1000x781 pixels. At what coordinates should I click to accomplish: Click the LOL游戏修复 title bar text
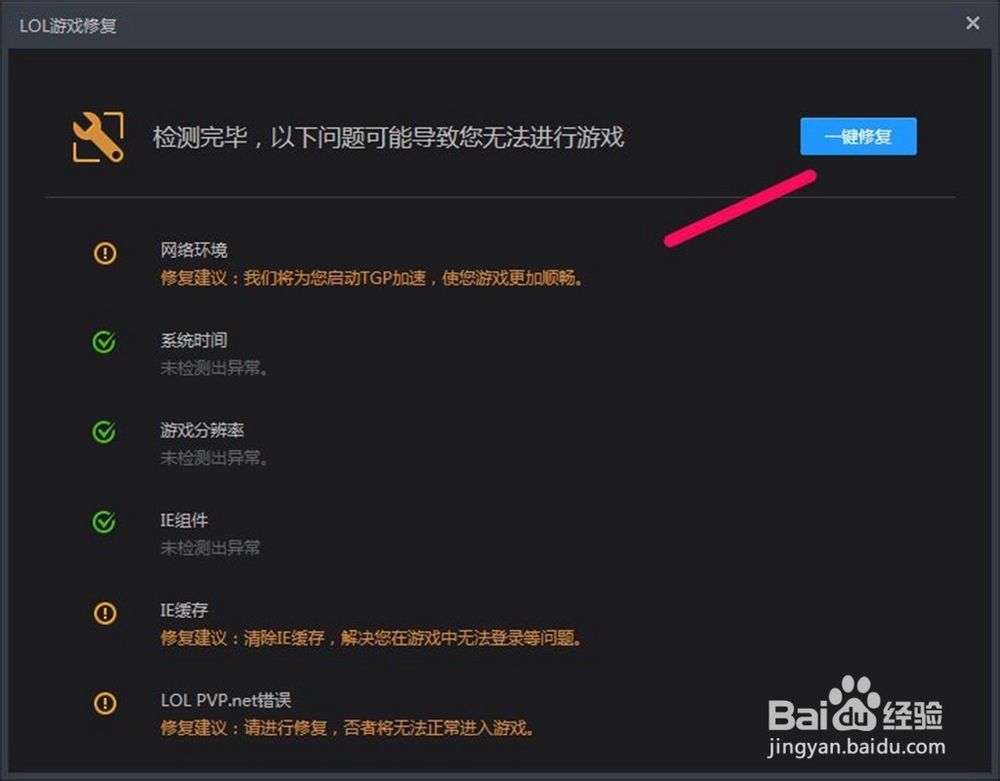[68, 26]
